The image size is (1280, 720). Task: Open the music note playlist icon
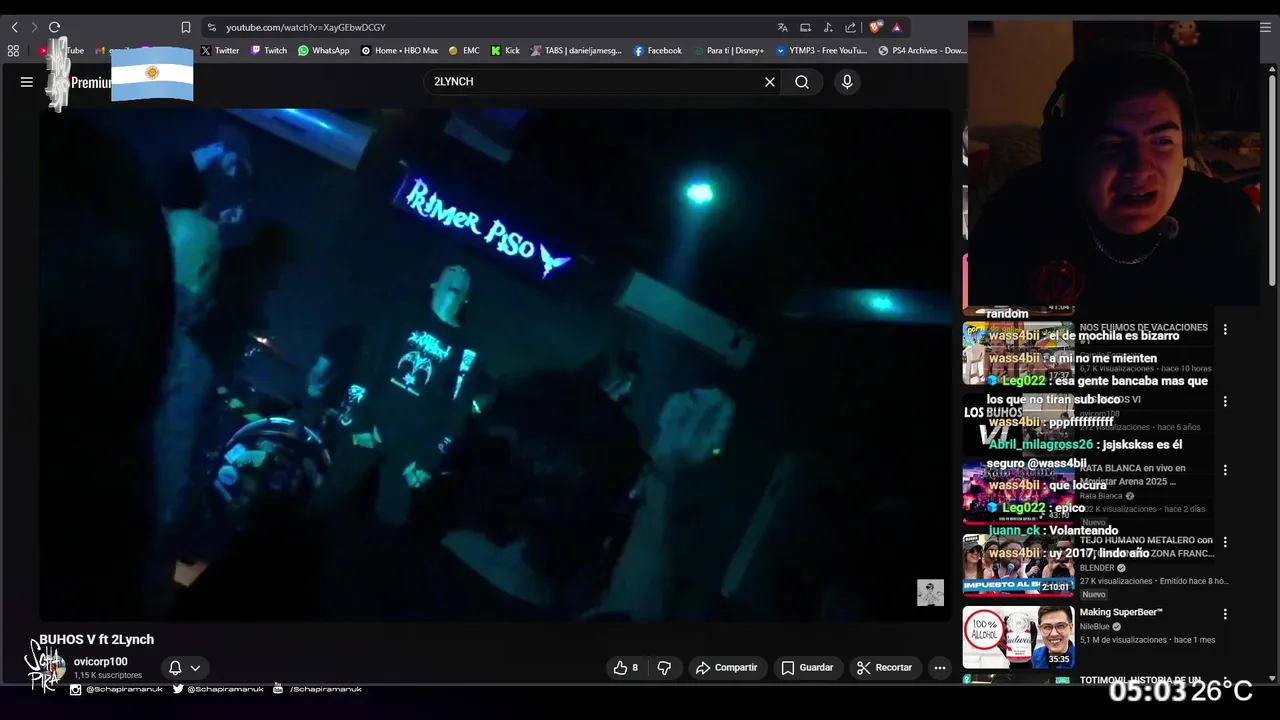[x=828, y=27]
